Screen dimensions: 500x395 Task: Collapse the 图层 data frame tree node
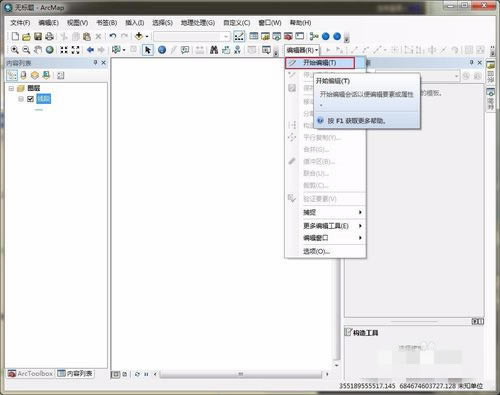[11, 88]
